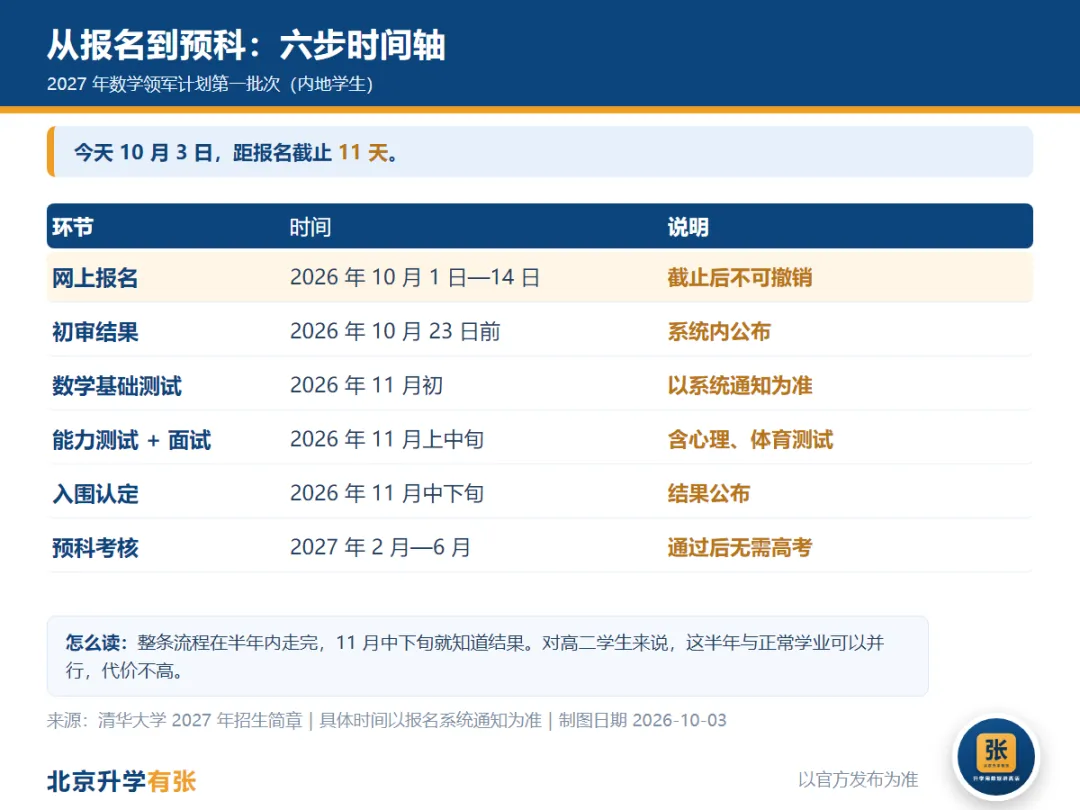Select the 预科考核 row label
Image resolution: width=1080 pixels, height=810 pixels.
(95, 548)
